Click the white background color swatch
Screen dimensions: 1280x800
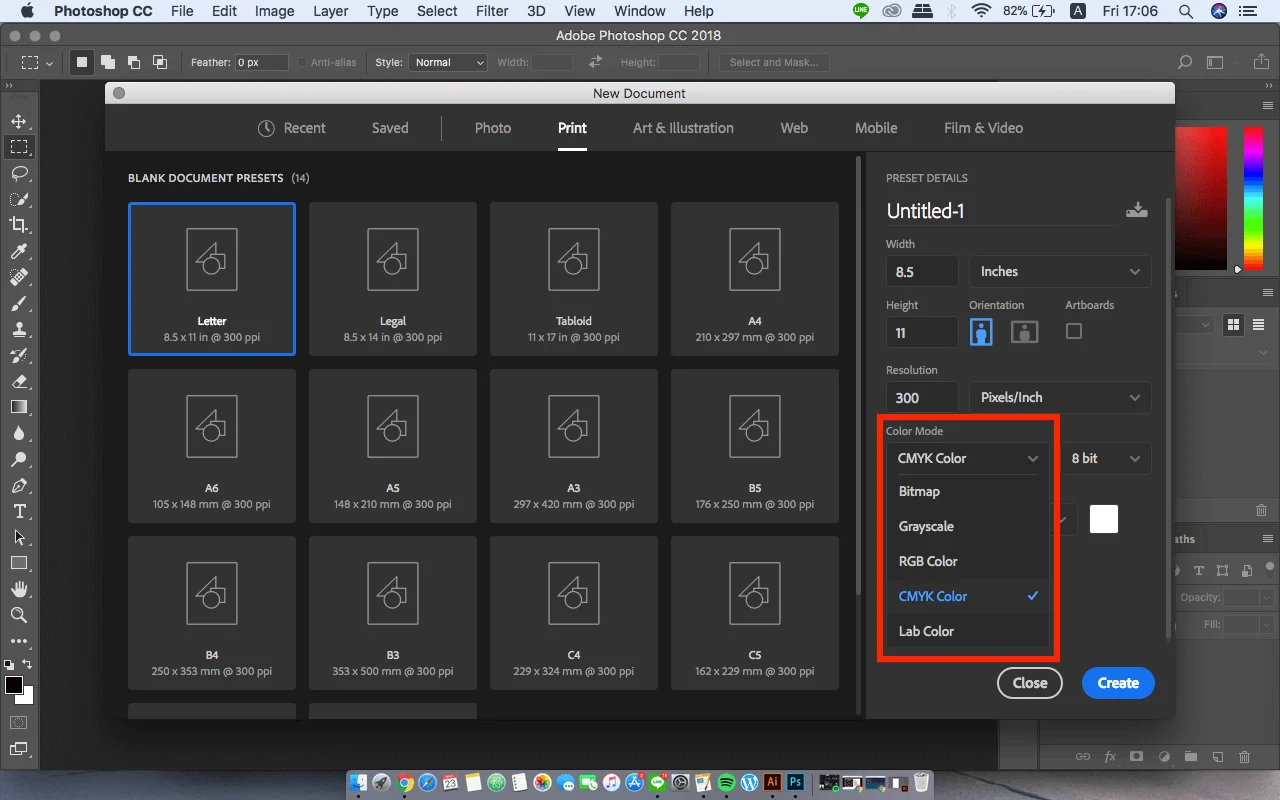pos(1104,519)
